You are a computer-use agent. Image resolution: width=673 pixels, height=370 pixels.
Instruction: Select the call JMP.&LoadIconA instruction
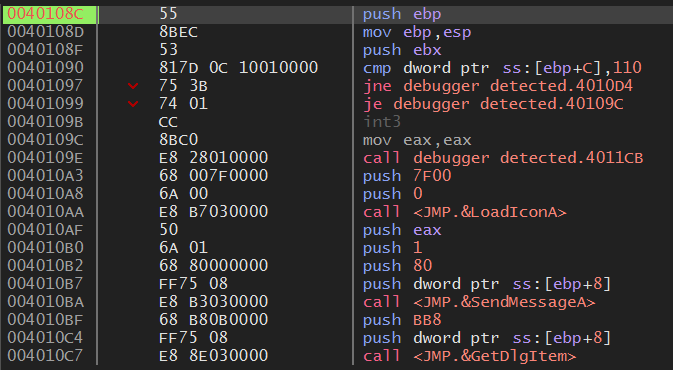464,212
